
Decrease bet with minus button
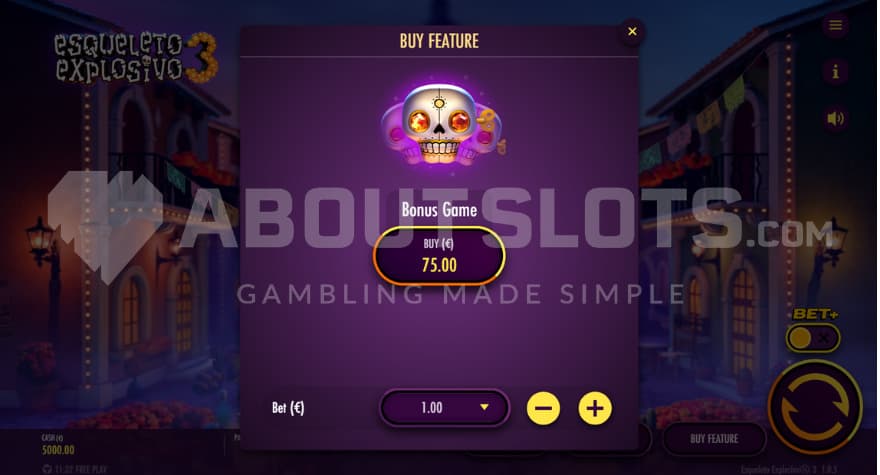click(543, 408)
